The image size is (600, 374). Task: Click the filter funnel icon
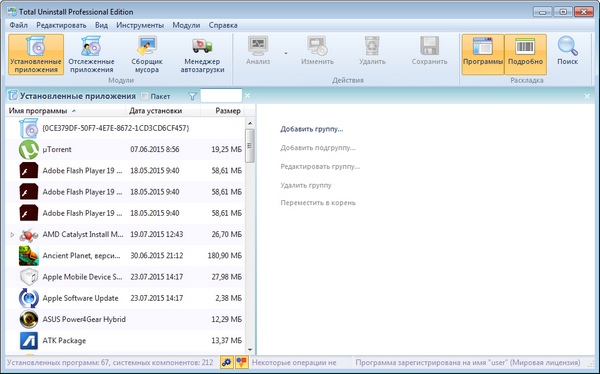pos(193,96)
